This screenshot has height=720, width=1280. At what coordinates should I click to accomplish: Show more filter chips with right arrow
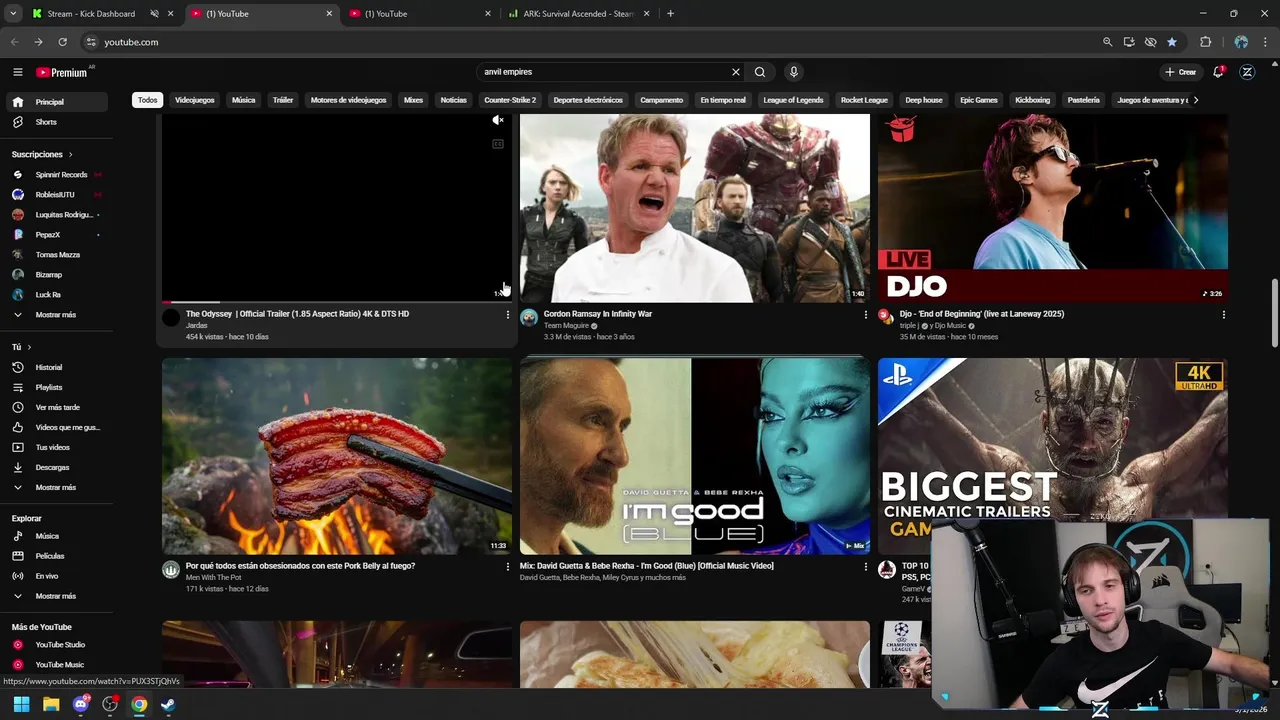coord(1195,100)
